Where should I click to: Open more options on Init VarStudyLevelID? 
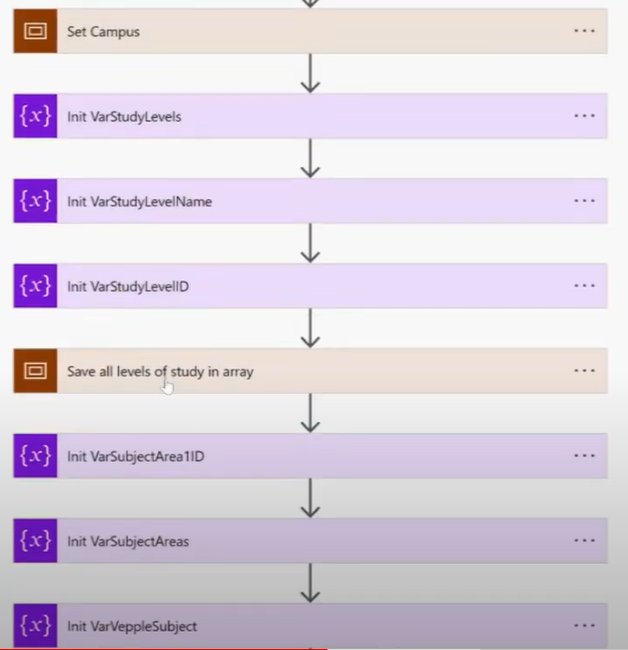coord(584,286)
